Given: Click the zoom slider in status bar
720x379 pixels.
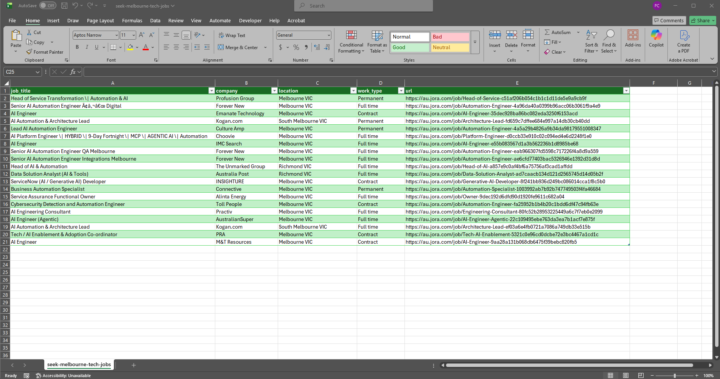Looking at the screenshot, I should point(675,375).
